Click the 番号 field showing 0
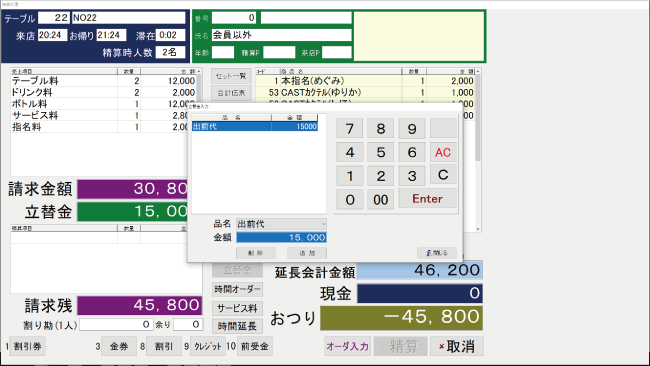This screenshot has height=366, width=650. [234, 18]
